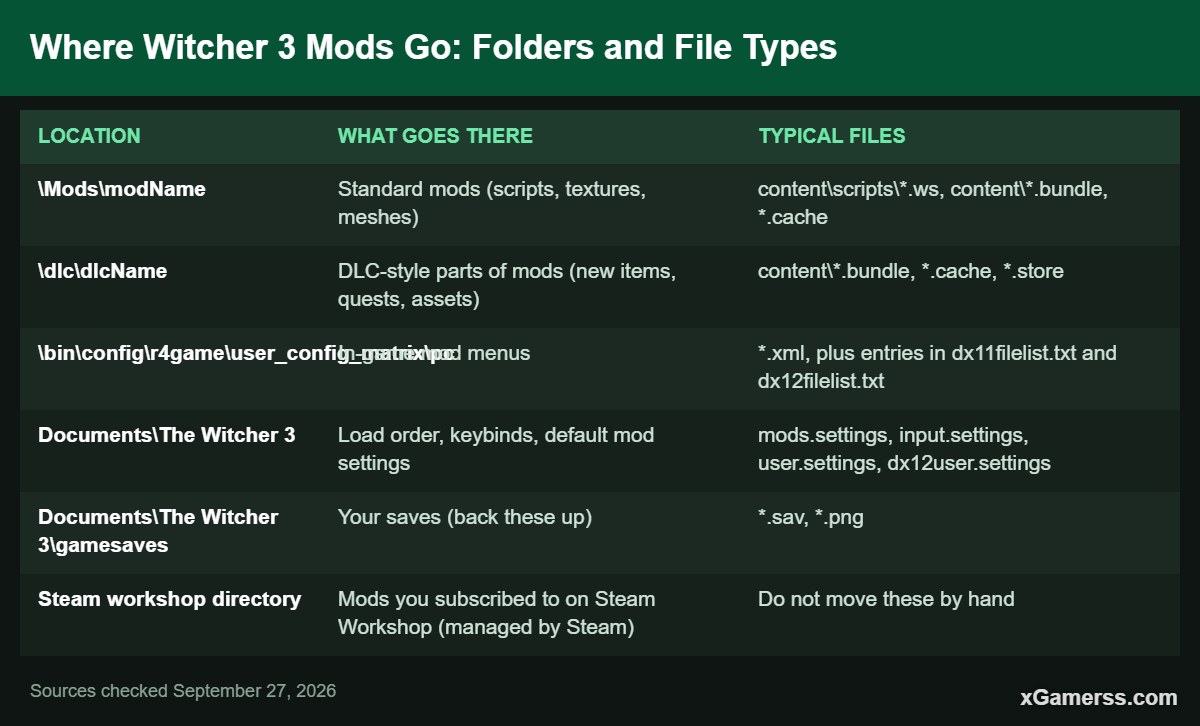Click the mods.settings, input.settings files cell
The image size is (1200, 726).
(x=904, y=449)
